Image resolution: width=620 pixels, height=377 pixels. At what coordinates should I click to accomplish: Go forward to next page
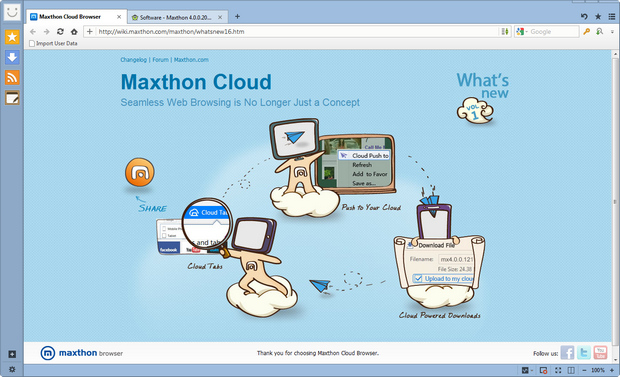(x=46, y=32)
